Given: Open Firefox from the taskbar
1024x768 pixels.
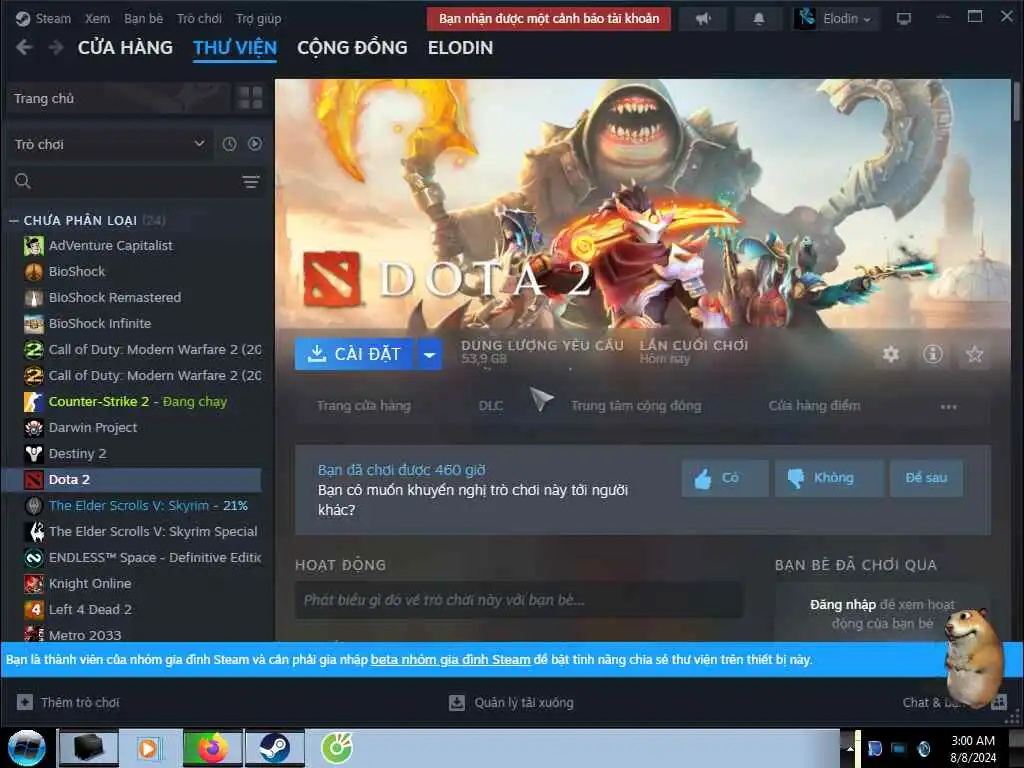Looking at the screenshot, I should click(212, 748).
